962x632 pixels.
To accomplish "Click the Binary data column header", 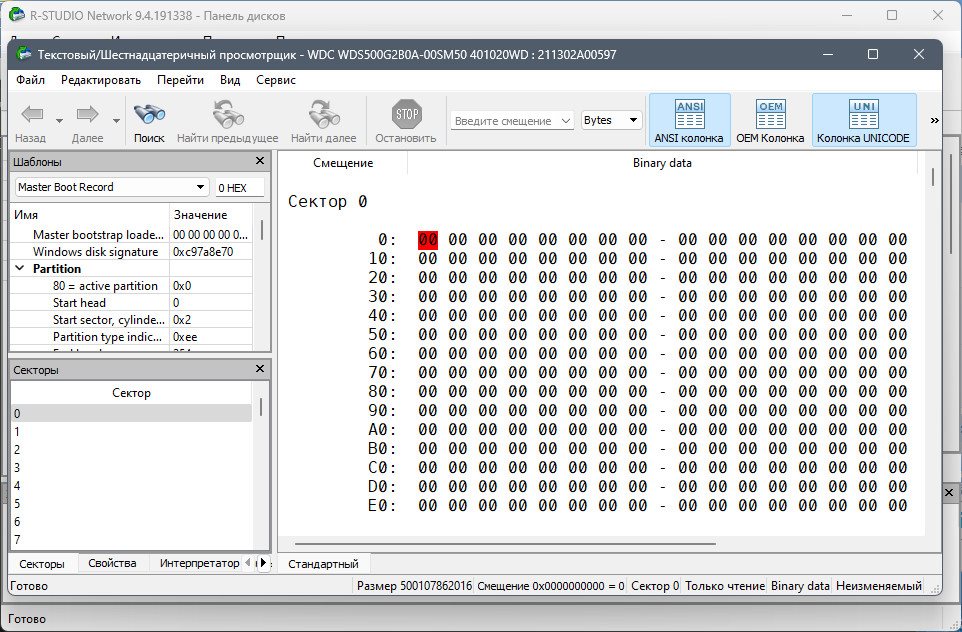I will click(x=662, y=163).
